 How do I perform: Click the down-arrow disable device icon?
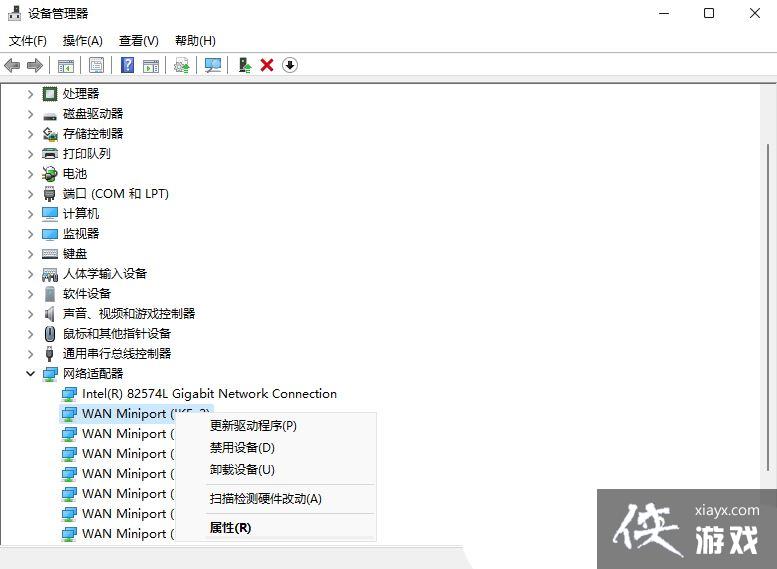(290, 65)
